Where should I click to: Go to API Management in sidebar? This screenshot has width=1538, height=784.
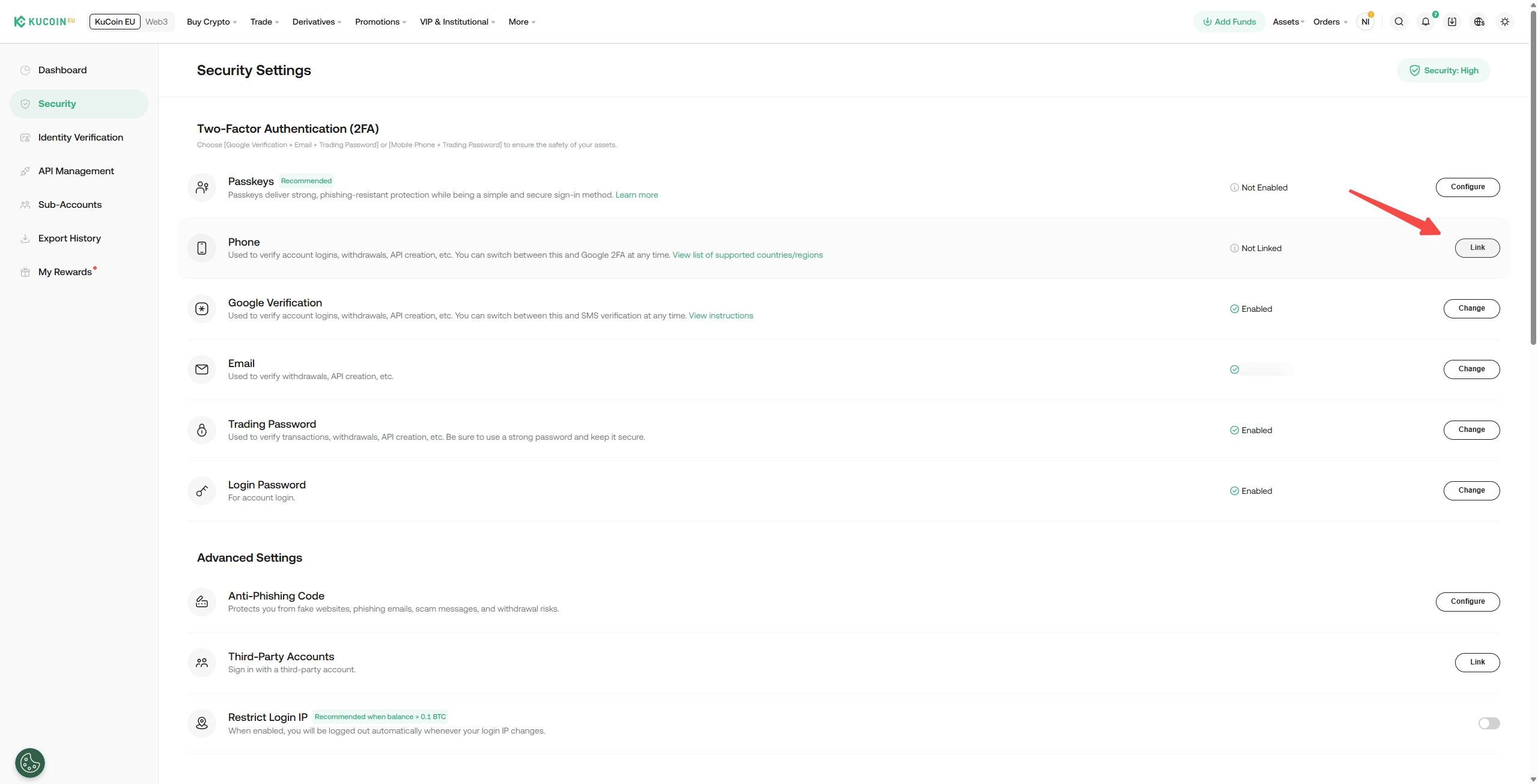(76, 171)
